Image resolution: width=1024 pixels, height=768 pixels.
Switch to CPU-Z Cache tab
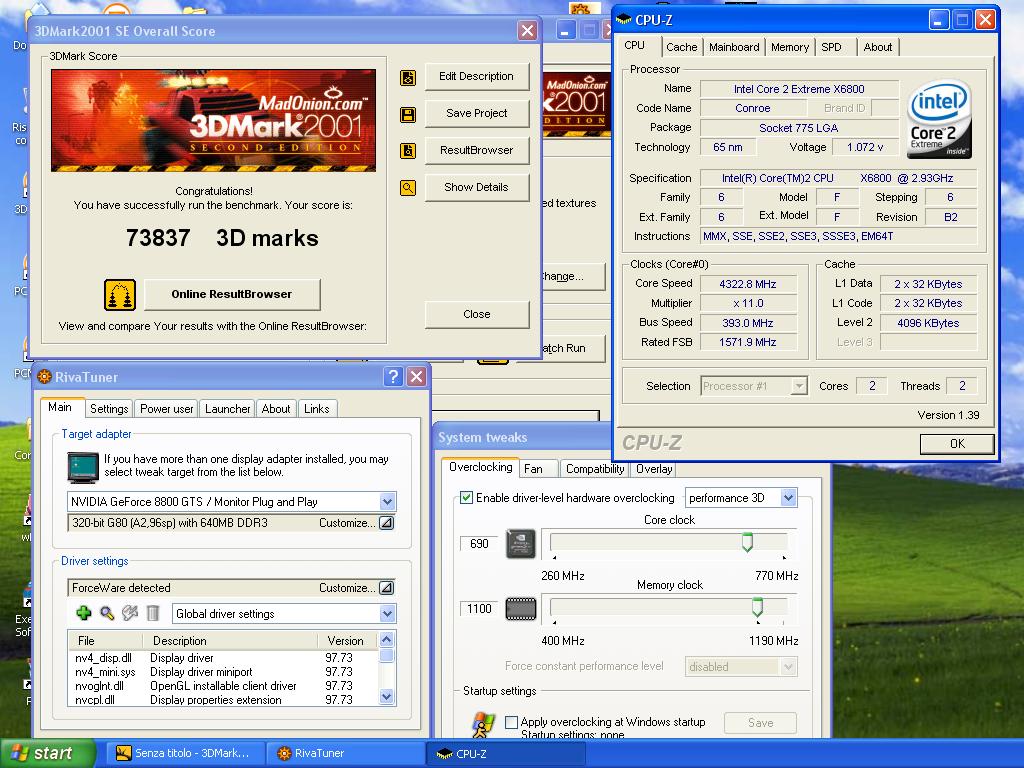[x=681, y=47]
